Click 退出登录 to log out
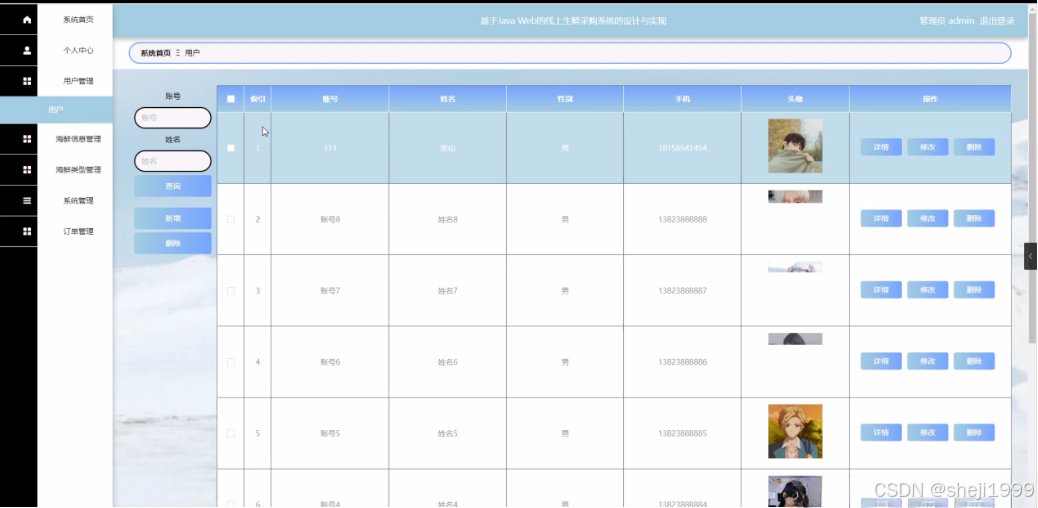The width and height of the screenshot is (1038, 508). 997,21
